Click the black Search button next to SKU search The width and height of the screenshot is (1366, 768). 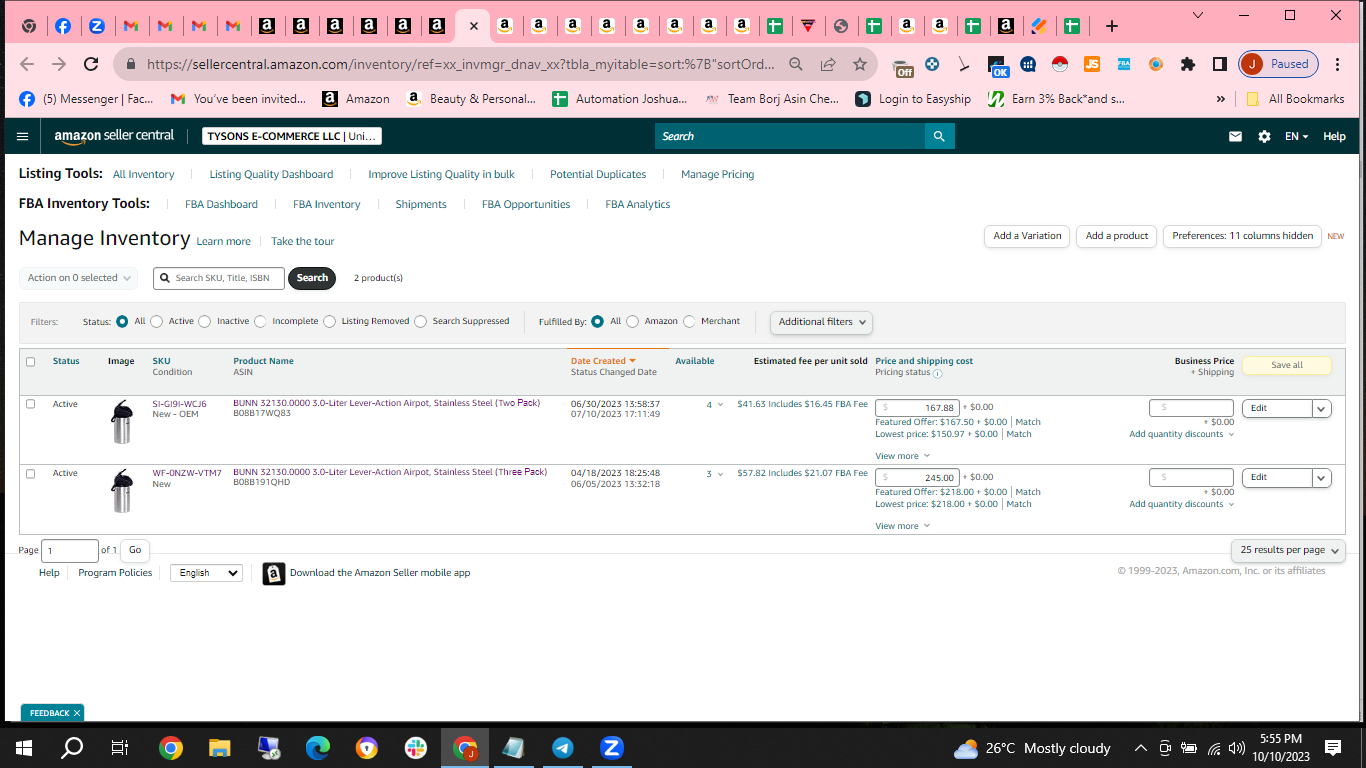pyautogui.click(x=312, y=278)
